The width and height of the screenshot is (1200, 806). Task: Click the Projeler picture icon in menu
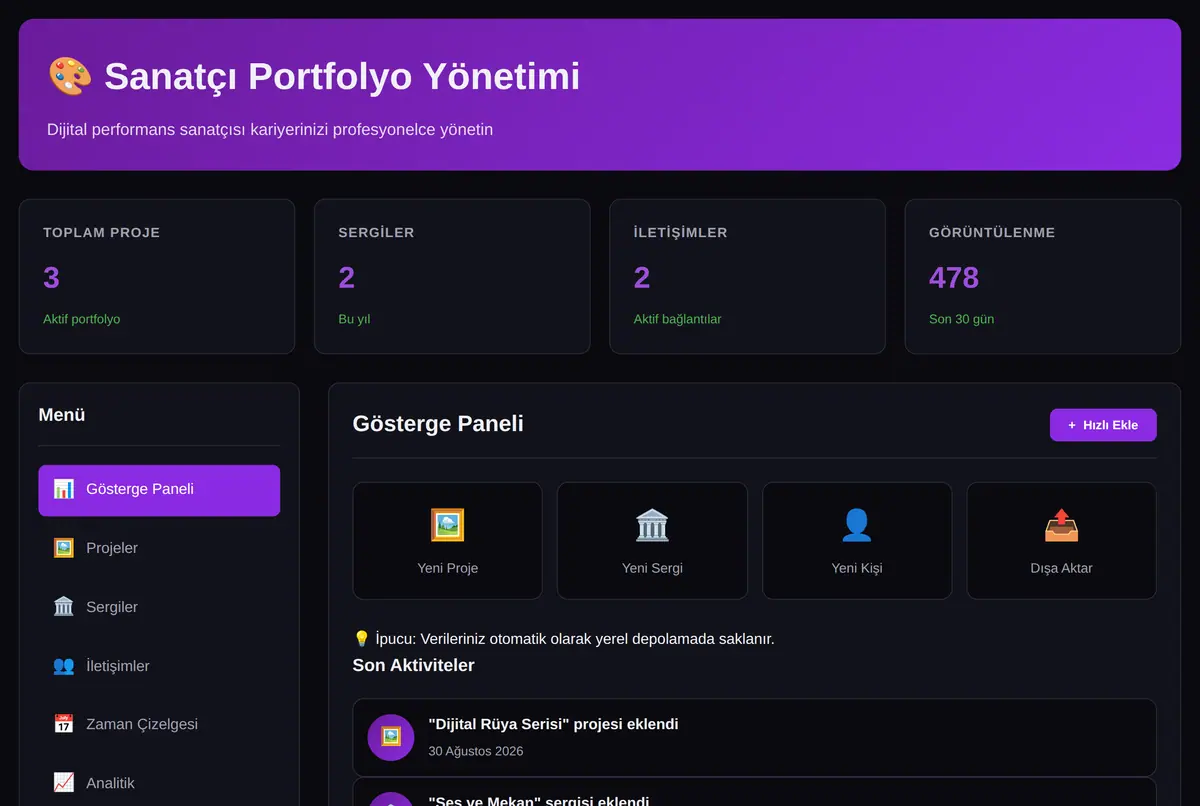(x=64, y=548)
